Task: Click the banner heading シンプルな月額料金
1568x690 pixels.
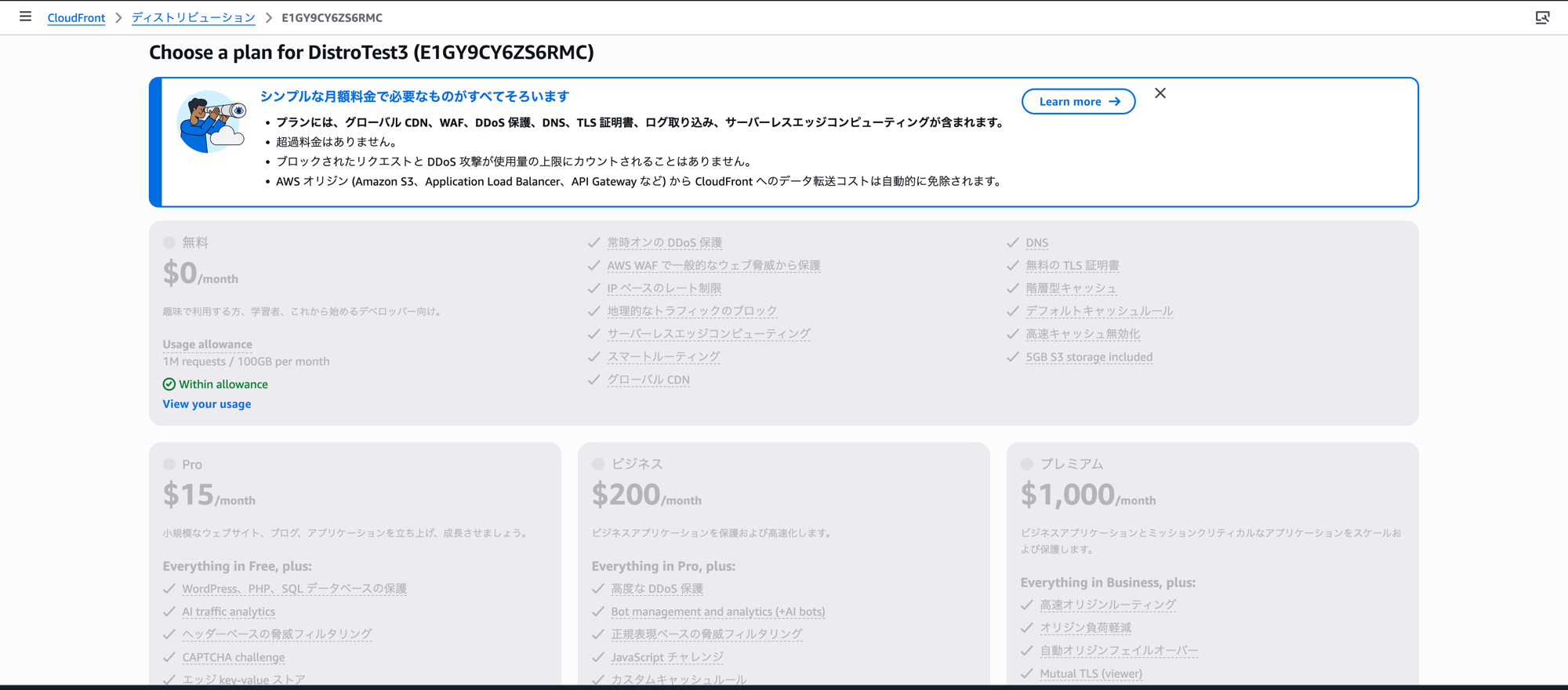Action: (415, 96)
